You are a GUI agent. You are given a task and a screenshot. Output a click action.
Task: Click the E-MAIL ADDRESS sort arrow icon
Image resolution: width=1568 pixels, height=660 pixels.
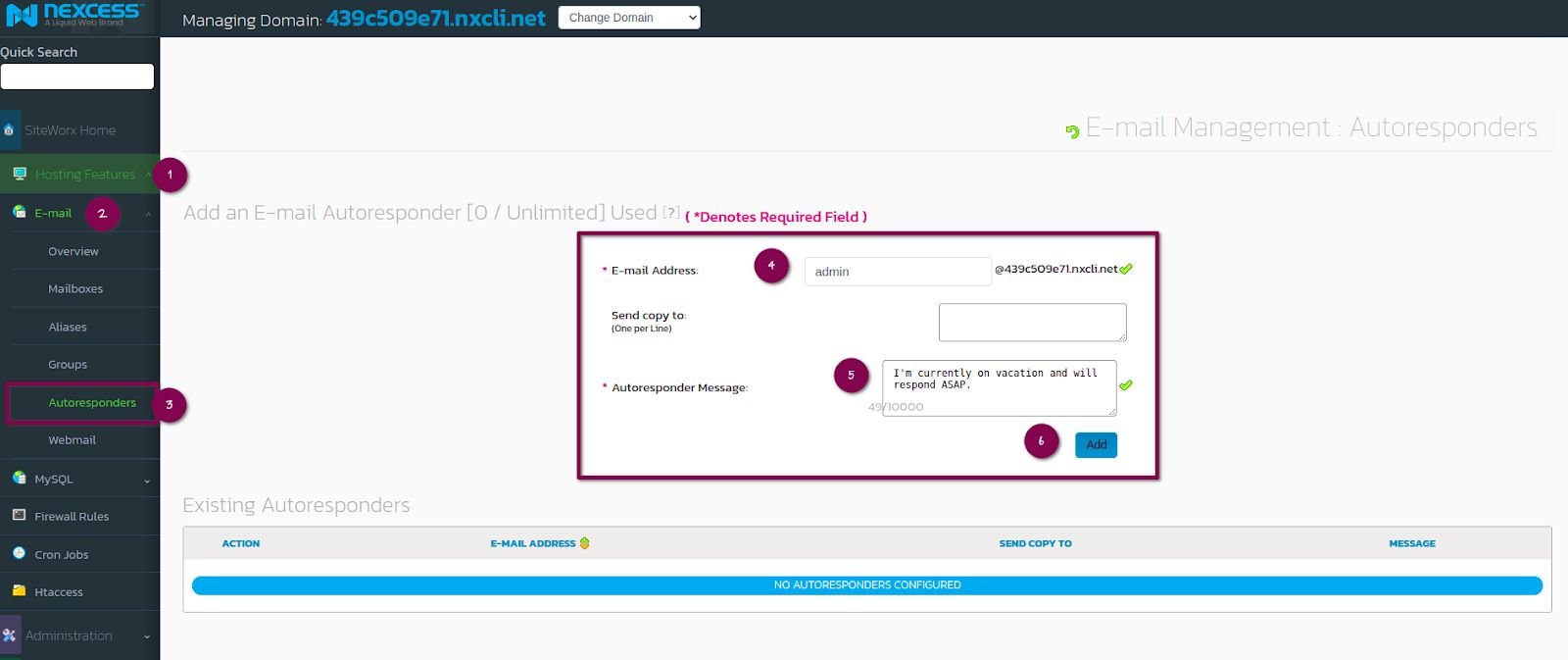tap(585, 543)
